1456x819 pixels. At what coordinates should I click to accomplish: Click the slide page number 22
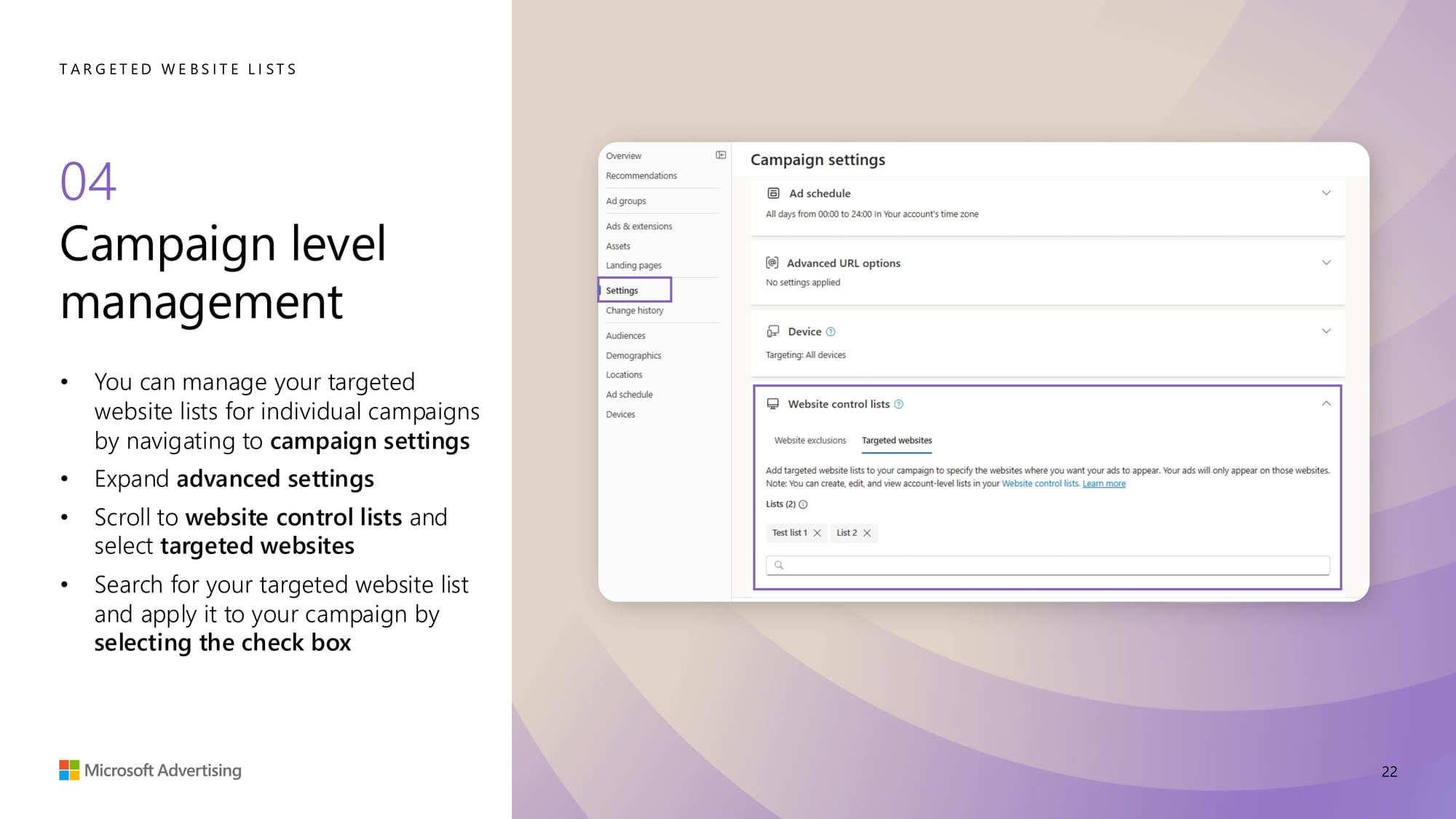point(1389,772)
